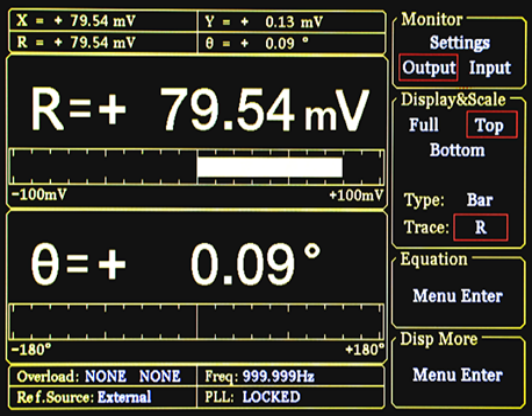
Task: Choose the Full display layout
Action: (x=424, y=125)
